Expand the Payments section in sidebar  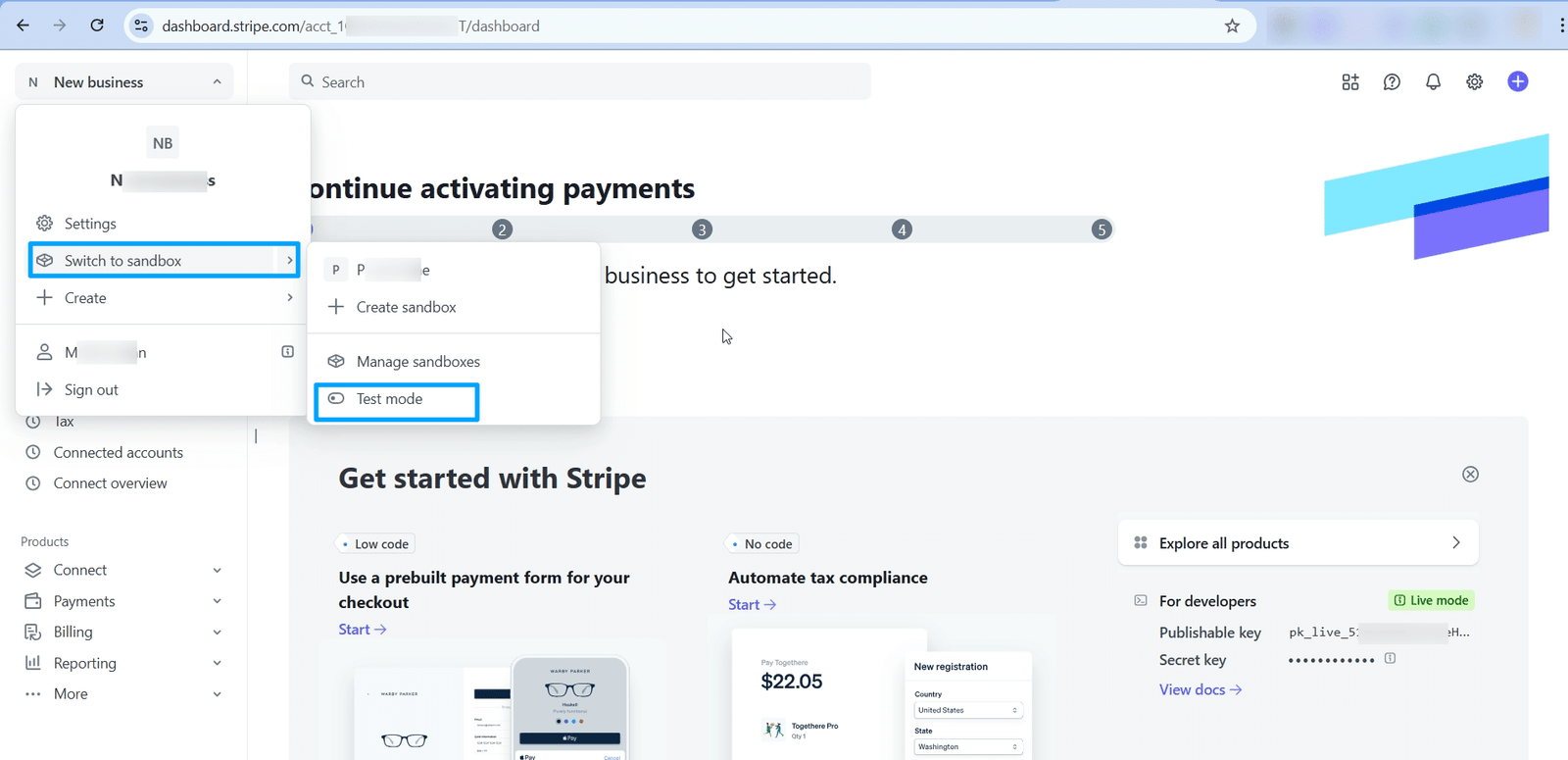[123, 601]
